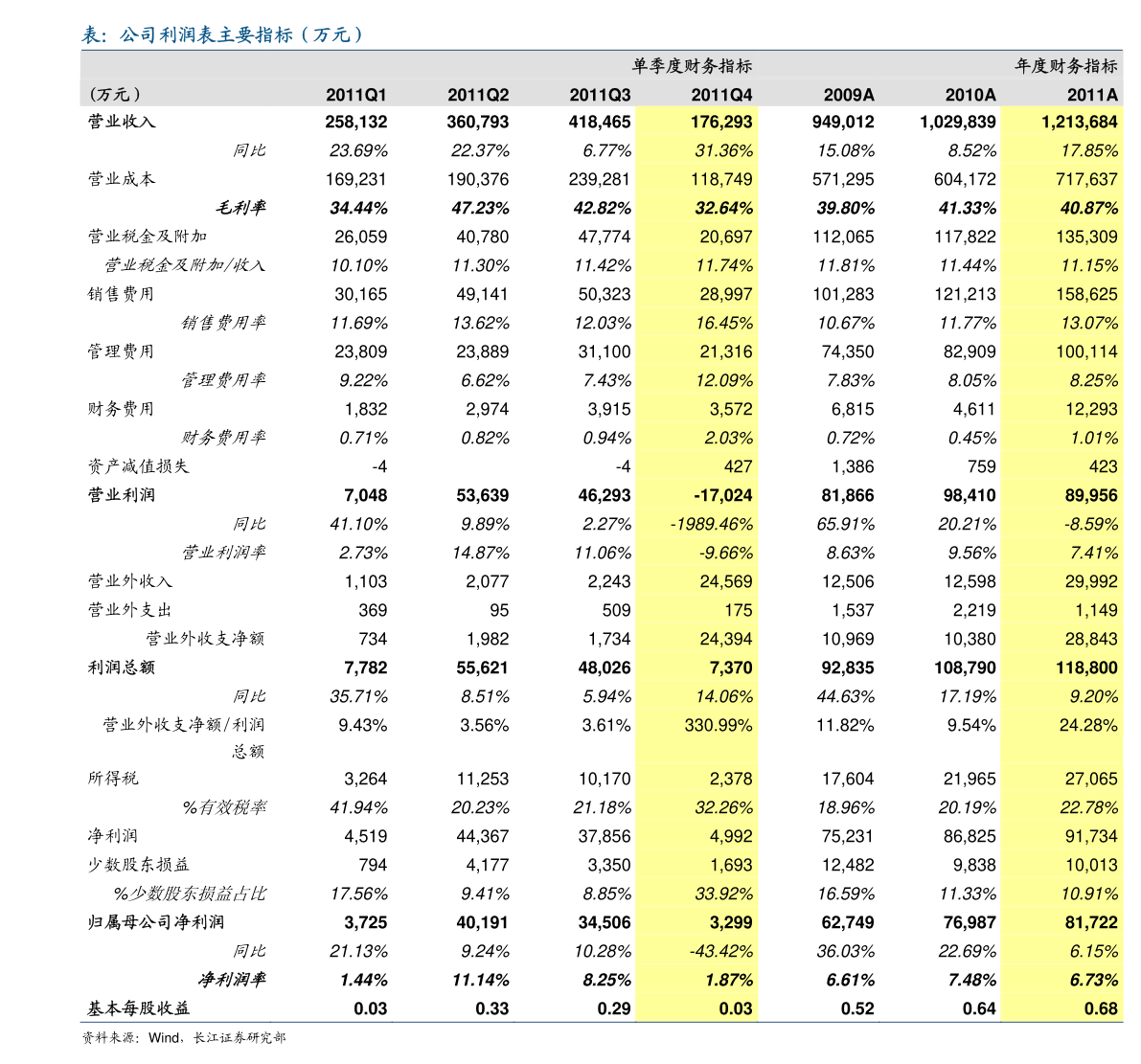Select the cell showing 176,293

pyautogui.click(x=721, y=122)
